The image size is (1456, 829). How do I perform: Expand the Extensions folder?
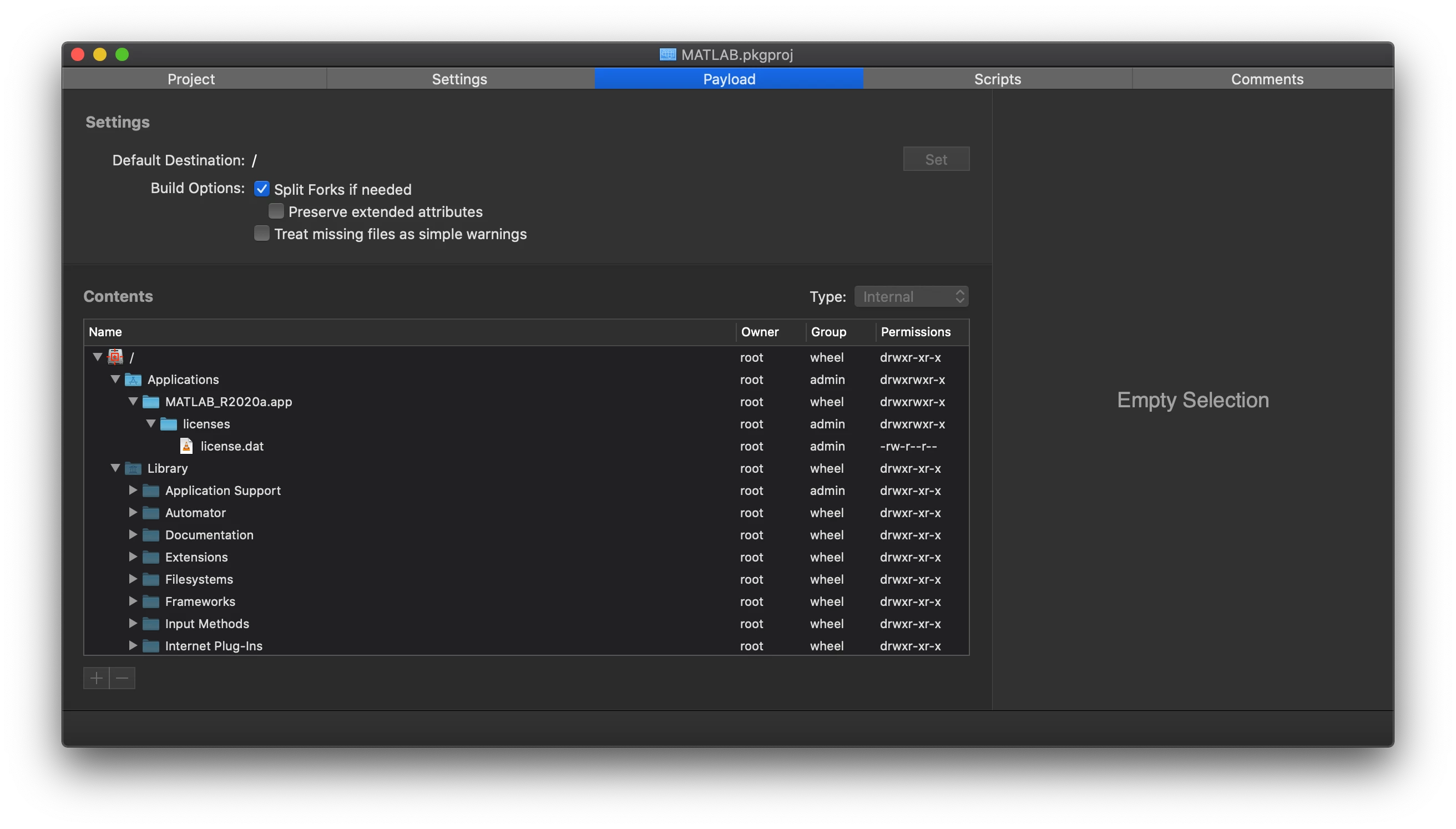133,557
